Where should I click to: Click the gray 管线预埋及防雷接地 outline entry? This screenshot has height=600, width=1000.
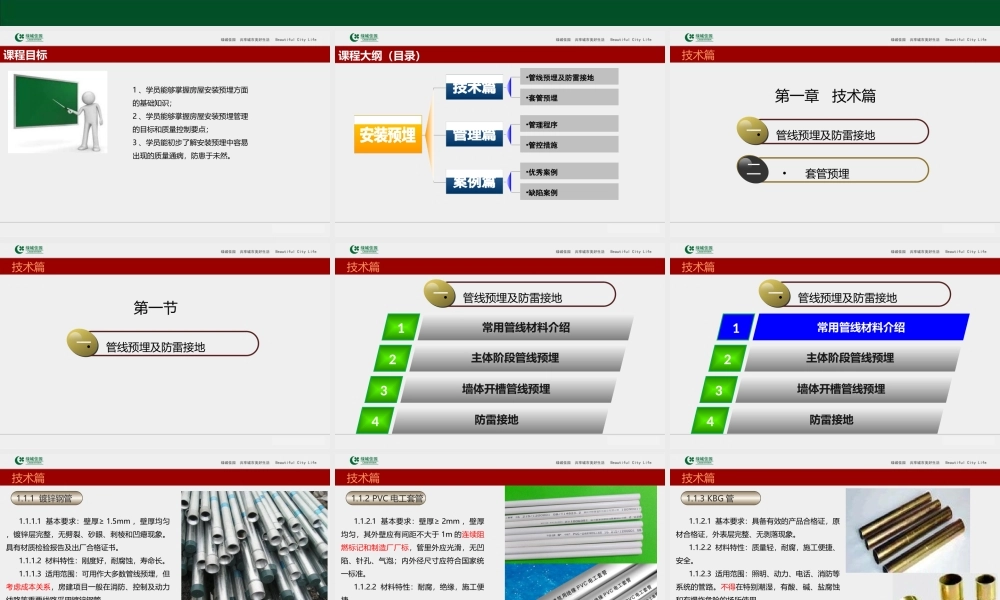tap(569, 77)
